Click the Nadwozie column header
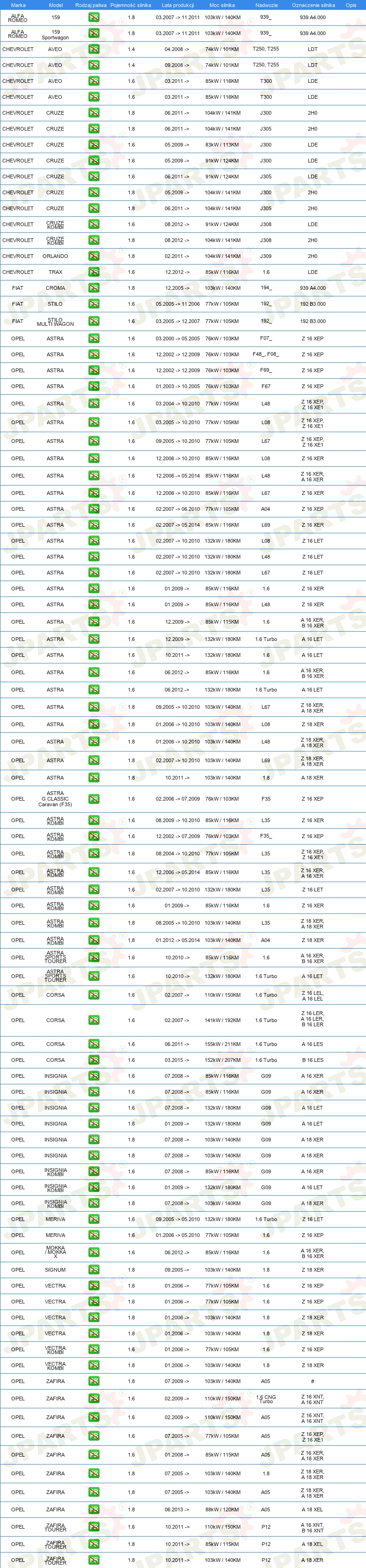The width and height of the screenshot is (366, 1568). coord(266,5)
